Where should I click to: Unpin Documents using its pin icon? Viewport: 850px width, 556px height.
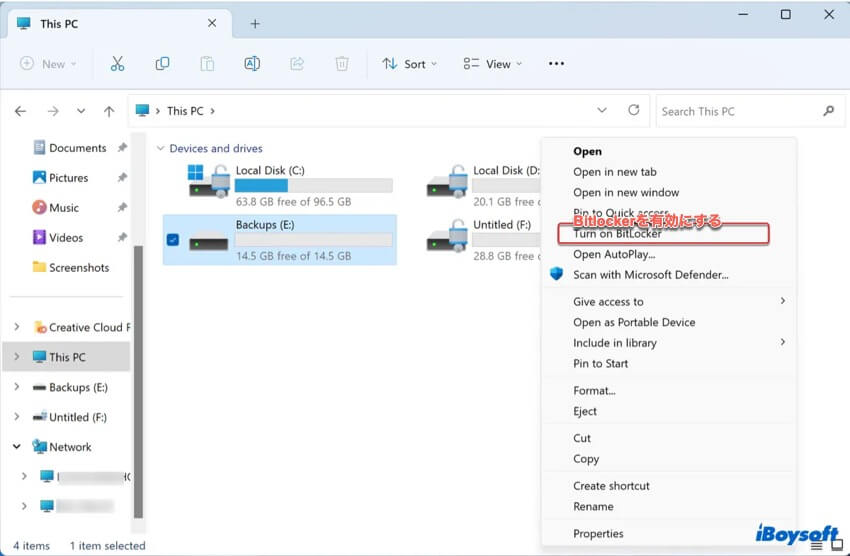tap(122, 147)
